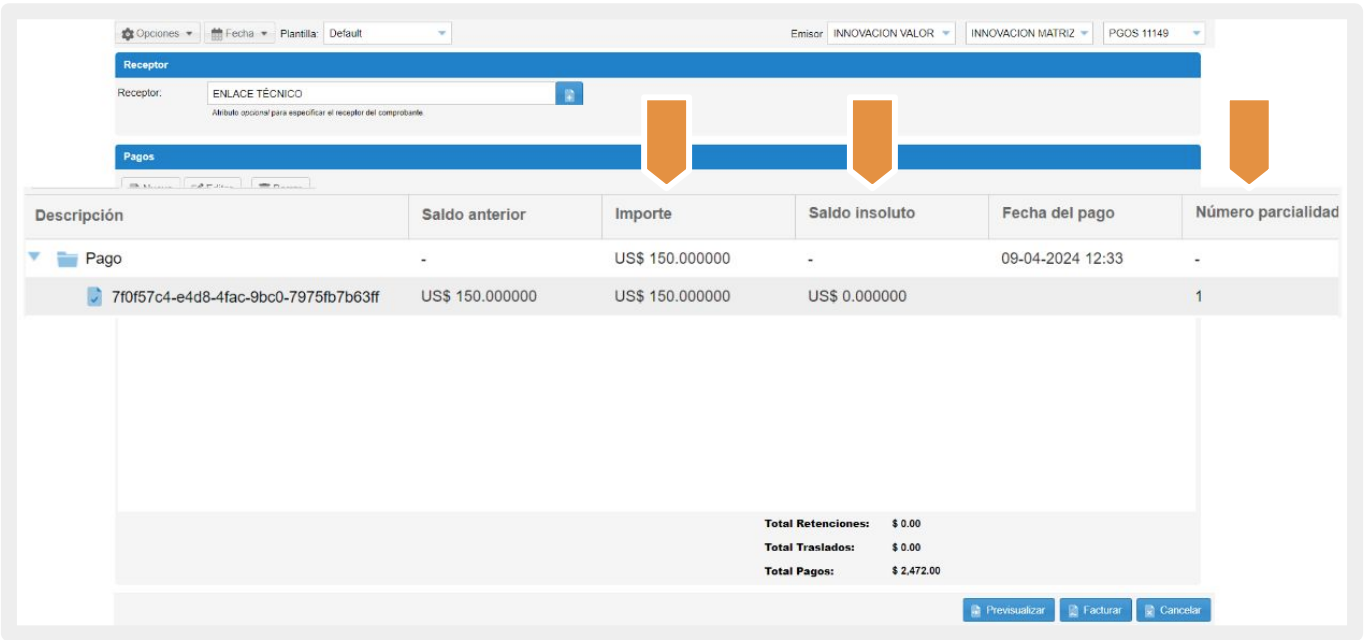1366x640 pixels.
Task: Click the gear icon in Opciones
Action: point(128,34)
